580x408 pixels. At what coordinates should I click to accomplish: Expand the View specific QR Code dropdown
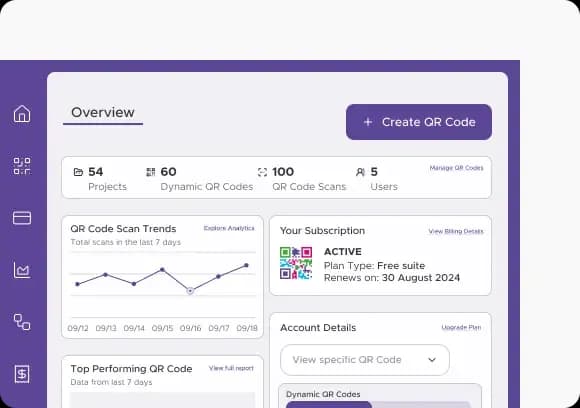(365, 360)
